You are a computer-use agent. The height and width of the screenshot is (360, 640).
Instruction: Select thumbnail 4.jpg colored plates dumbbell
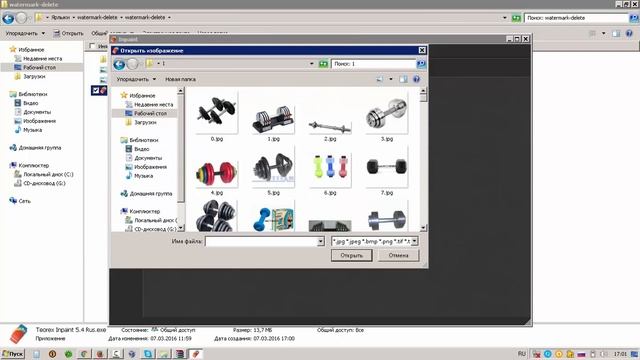[x=216, y=171]
